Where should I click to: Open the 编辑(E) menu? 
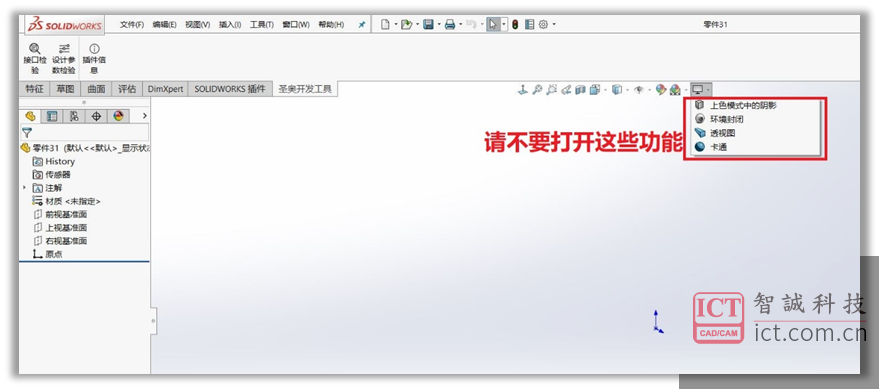tap(164, 25)
